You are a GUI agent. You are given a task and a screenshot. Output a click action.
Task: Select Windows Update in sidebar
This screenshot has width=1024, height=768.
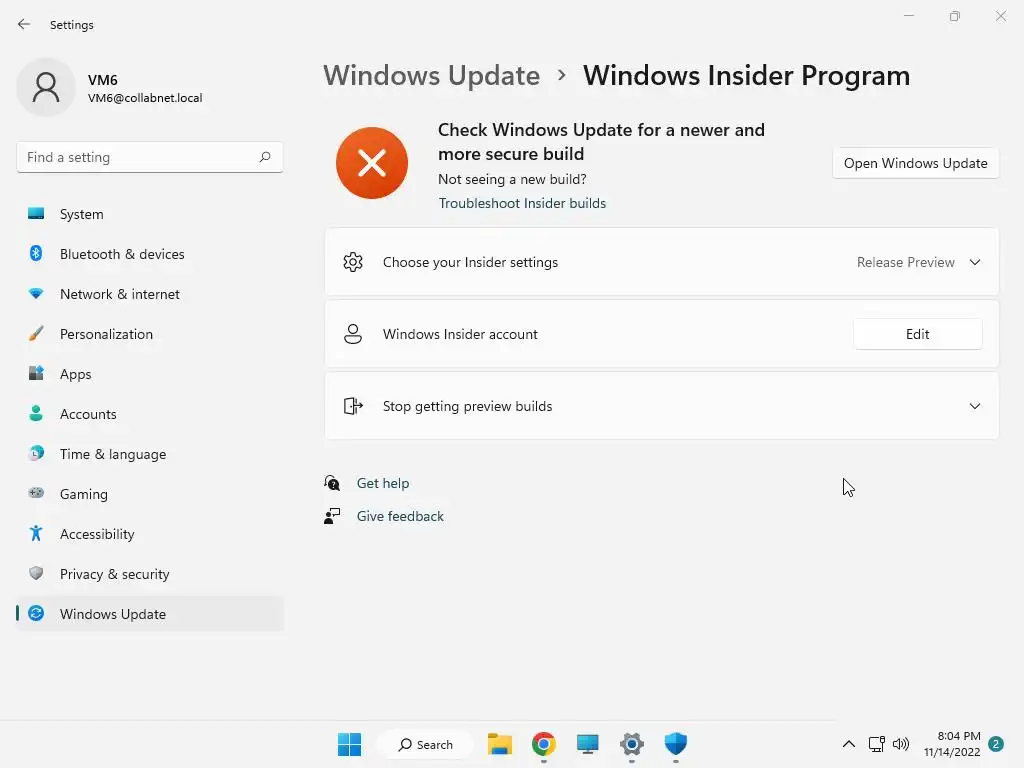pos(150,614)
